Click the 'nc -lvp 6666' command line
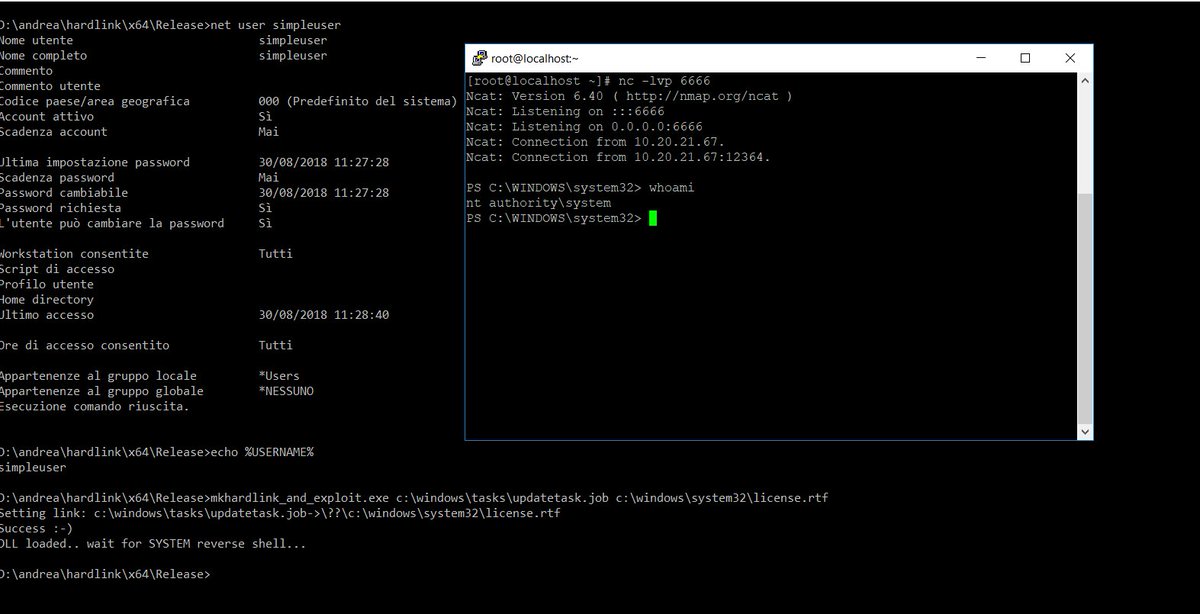This screenshot has width=1200, height=614. tap(588, 81)
